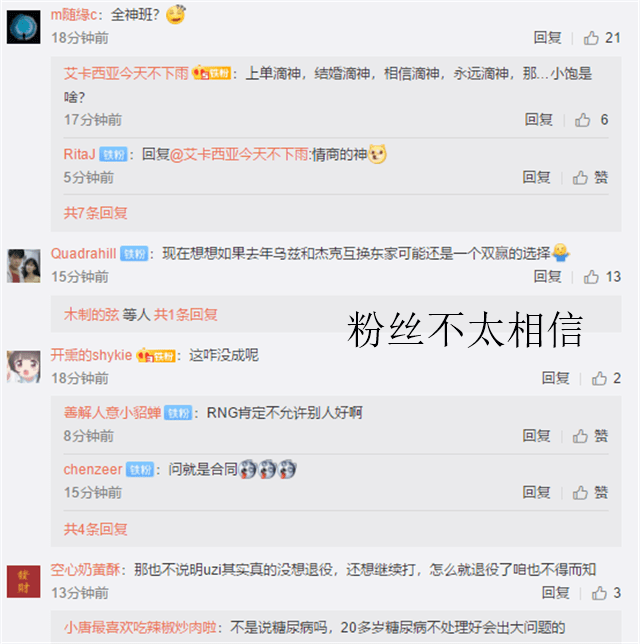Reply to chenzeer's 问就是合同 comment
640x644 pixels.
536,492
